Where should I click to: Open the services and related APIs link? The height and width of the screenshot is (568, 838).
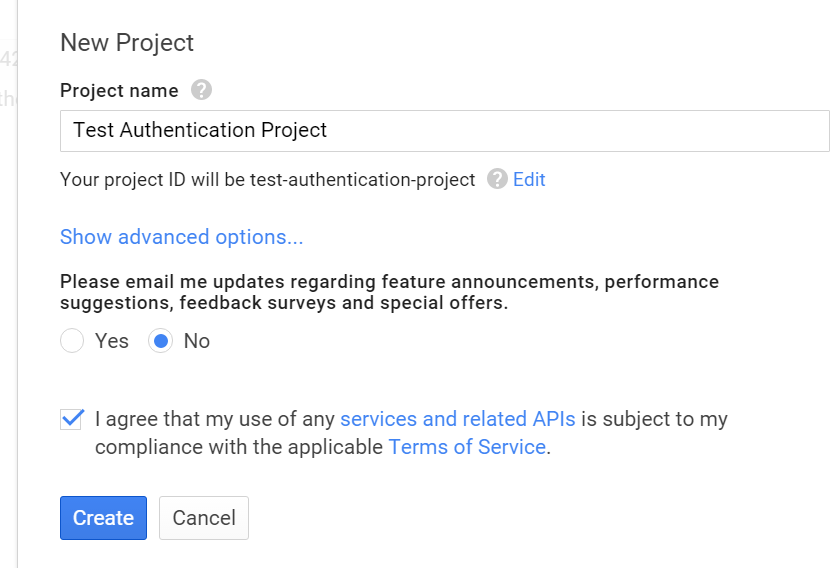[457, 419]
